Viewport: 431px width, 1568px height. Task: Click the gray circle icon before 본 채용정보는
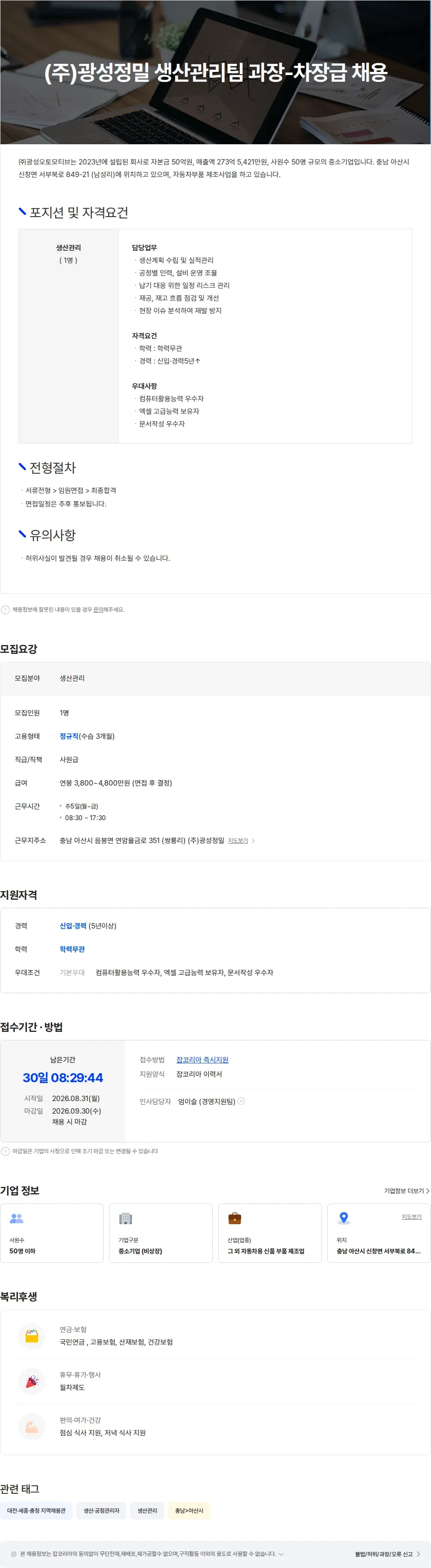[x=14, y=1554]
